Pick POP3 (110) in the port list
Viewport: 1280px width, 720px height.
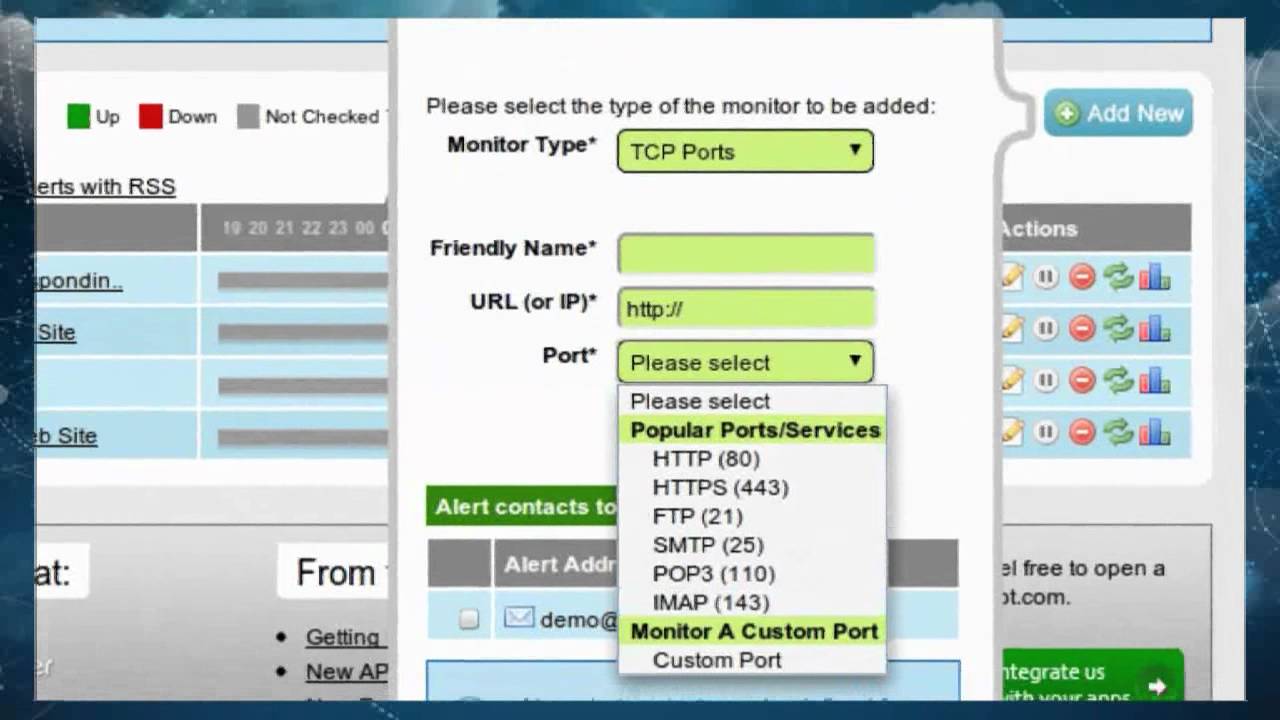click(x=714, y=575)
